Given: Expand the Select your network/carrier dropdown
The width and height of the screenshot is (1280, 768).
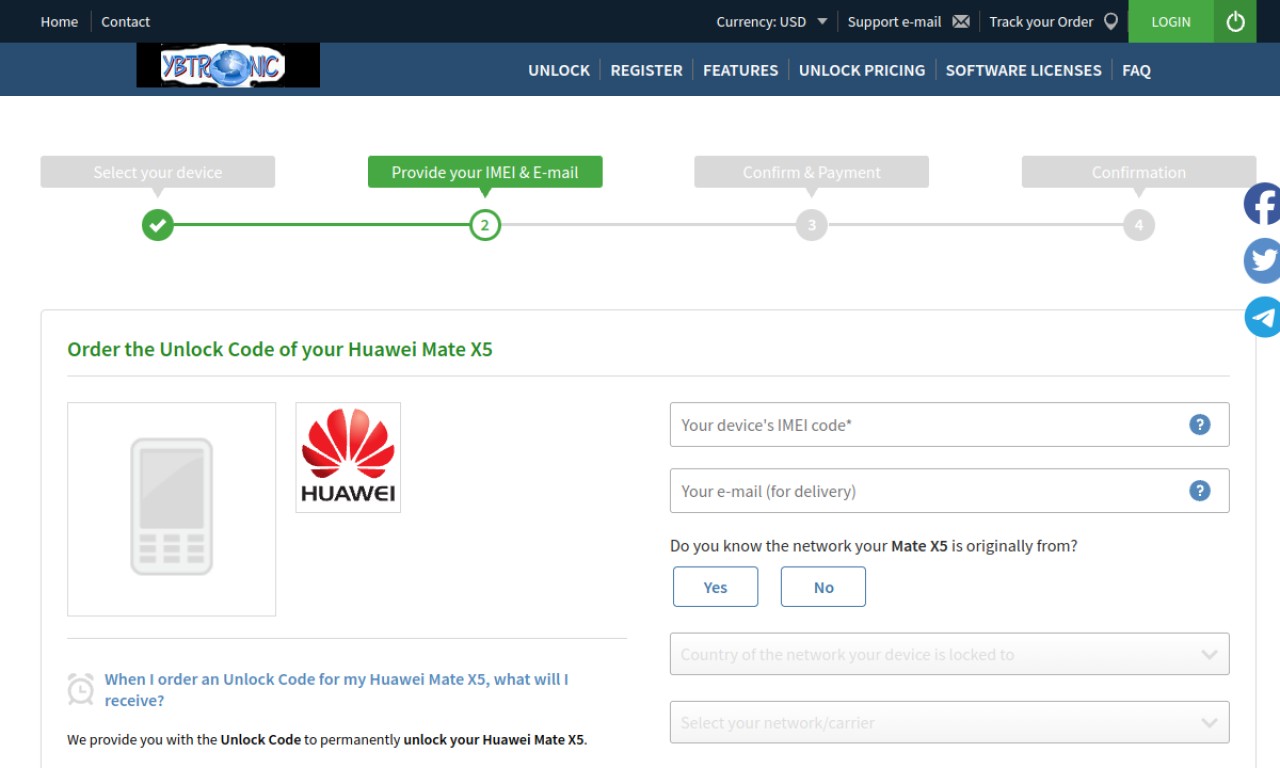Looking at the screenshot, I should point(949,722).
